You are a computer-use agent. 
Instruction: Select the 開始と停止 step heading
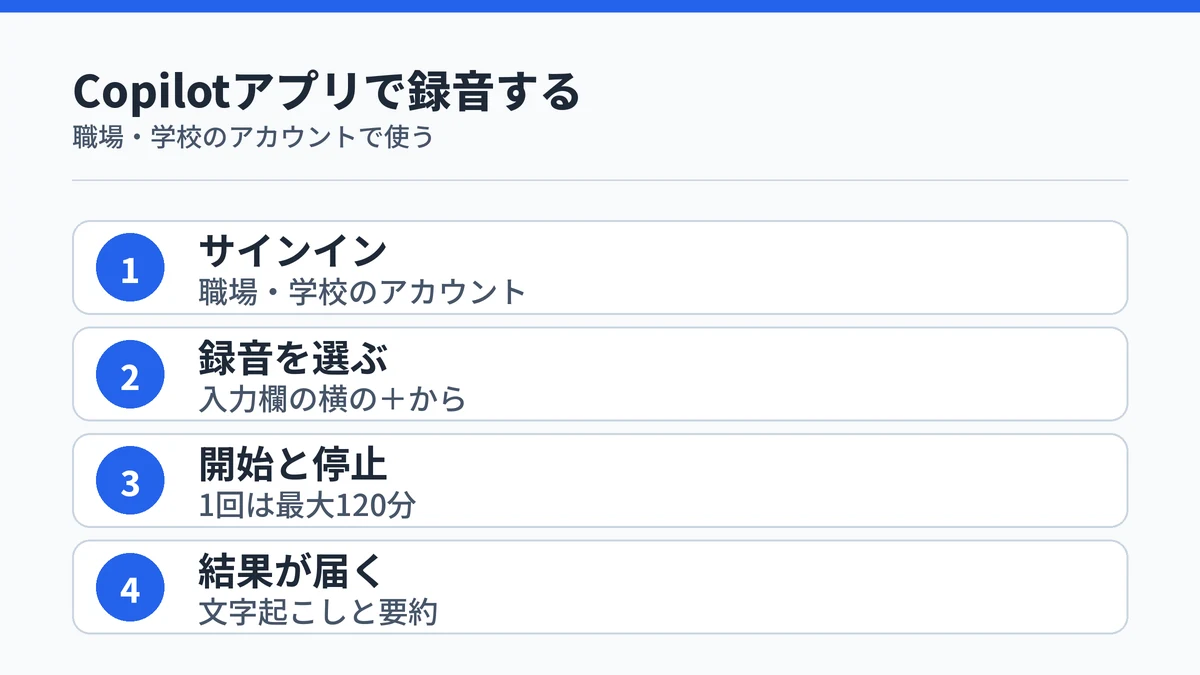[x=293, y=464]
